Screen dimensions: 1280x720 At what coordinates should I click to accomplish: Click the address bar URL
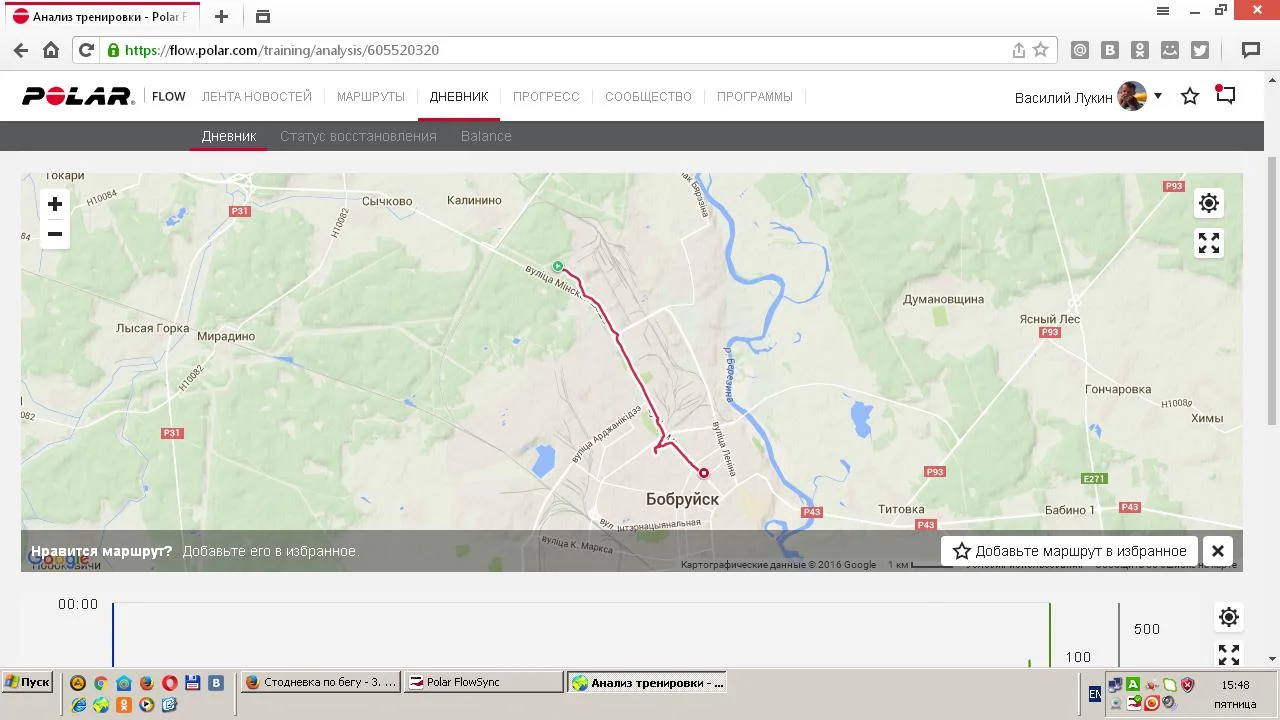(x=282, y=50)
